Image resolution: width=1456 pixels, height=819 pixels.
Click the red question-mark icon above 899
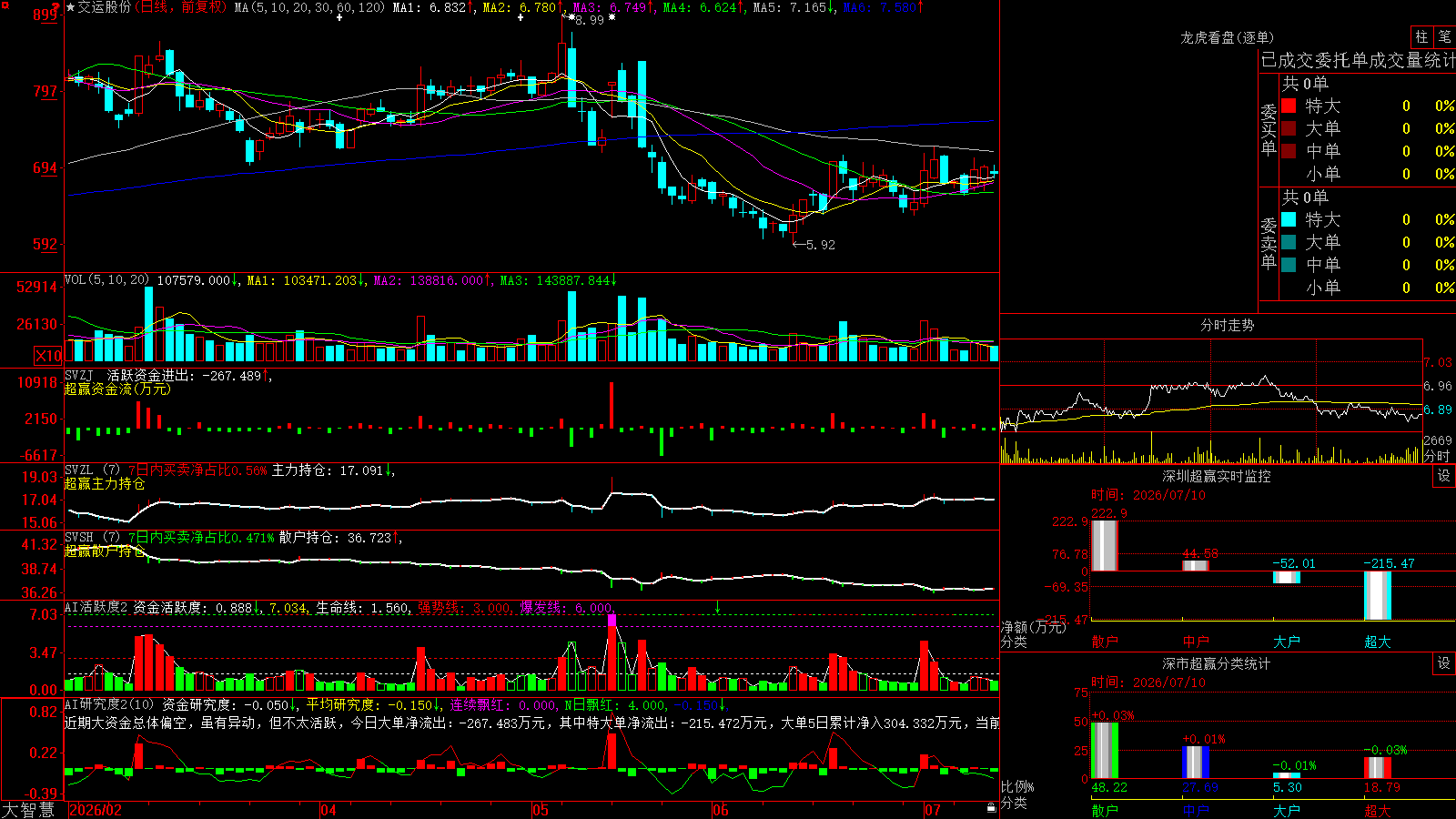[x=56, y=7]
